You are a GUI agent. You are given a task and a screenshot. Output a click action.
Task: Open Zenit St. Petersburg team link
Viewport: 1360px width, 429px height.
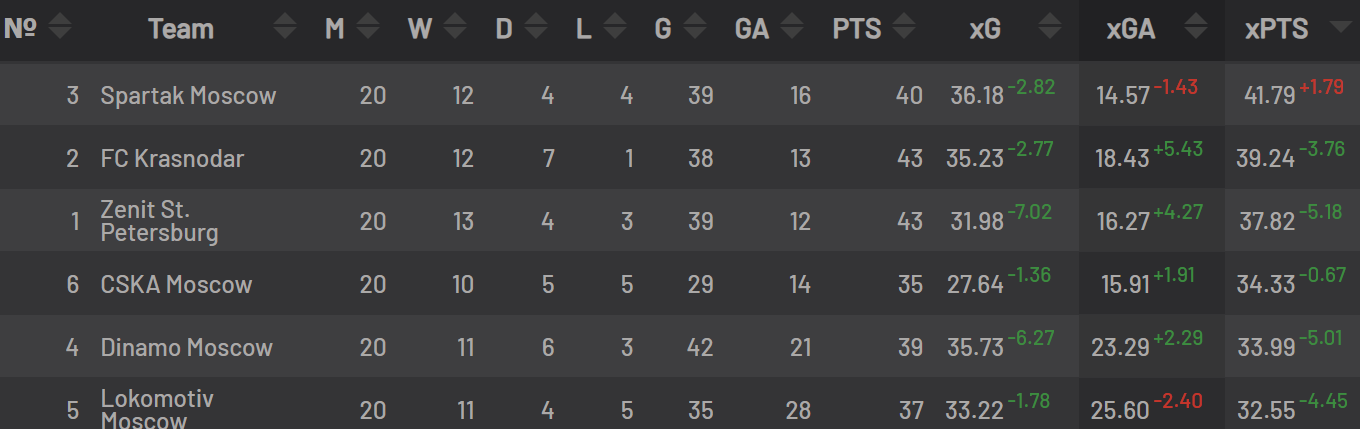pos(159,221)
